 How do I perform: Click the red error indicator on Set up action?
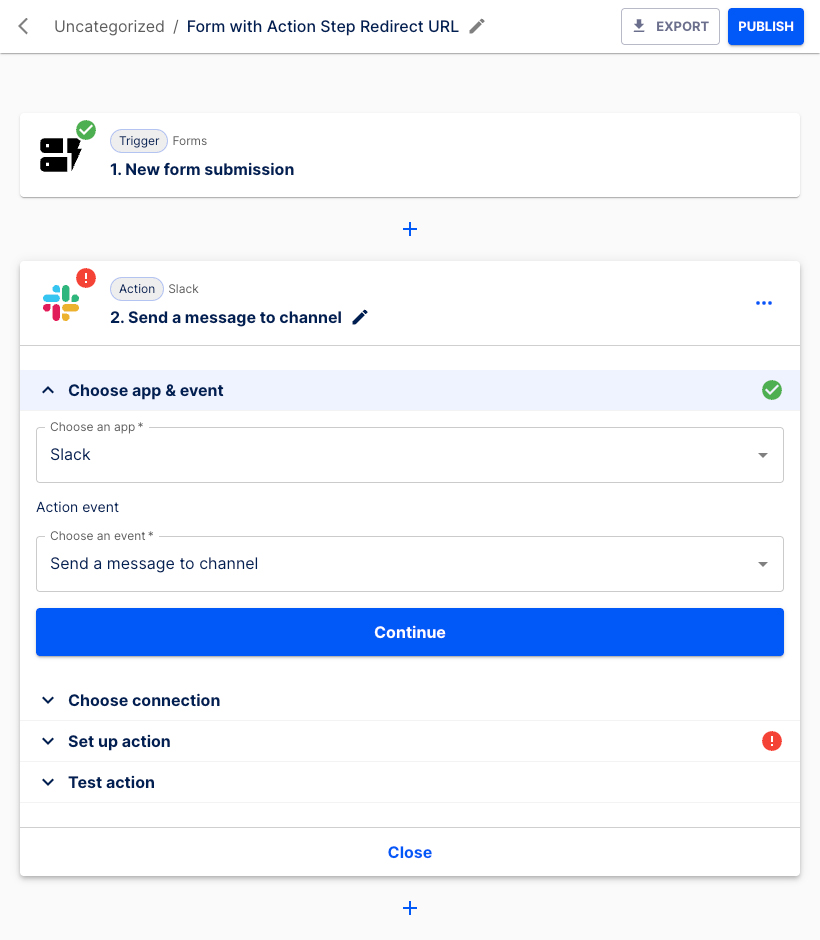pos(772,741)
